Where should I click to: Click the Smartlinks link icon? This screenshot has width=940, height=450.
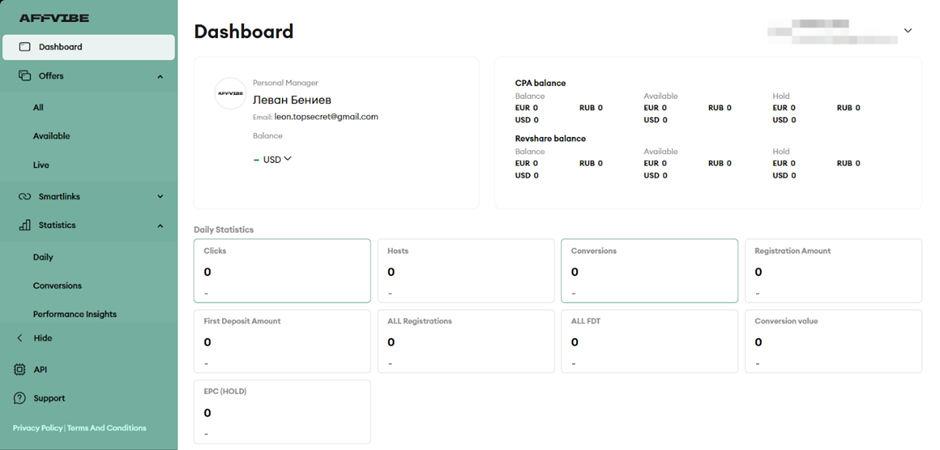tap(25, 197)
